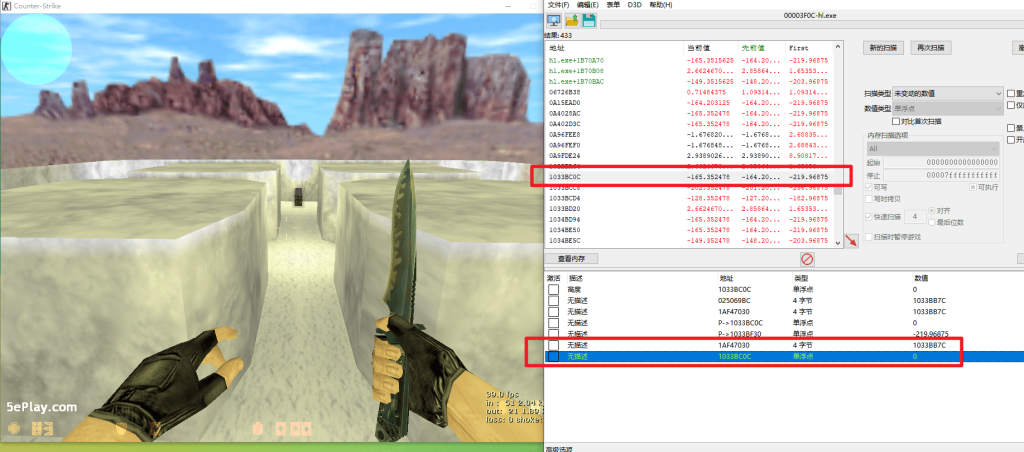
Task: Activate the 高度 entry checkbox
Action: point(553,289)
